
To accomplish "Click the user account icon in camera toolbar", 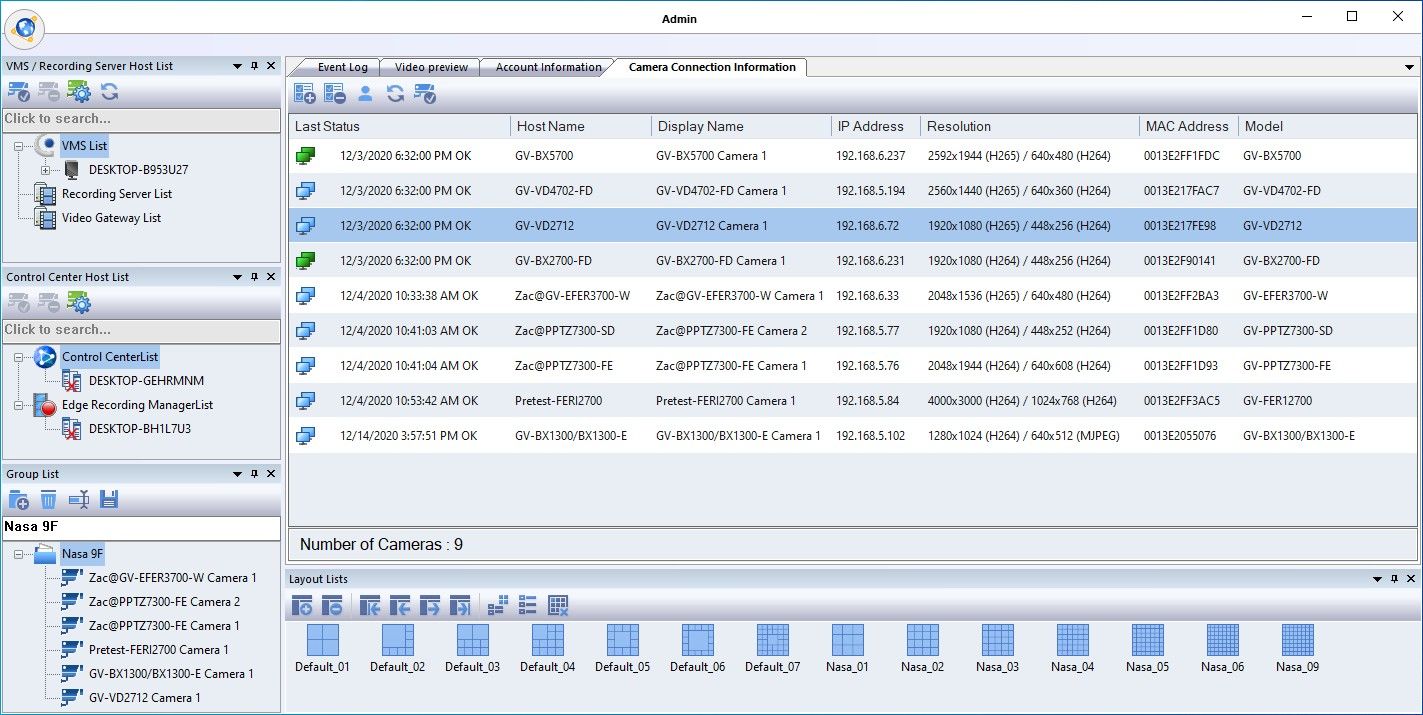I will point(365,94).
